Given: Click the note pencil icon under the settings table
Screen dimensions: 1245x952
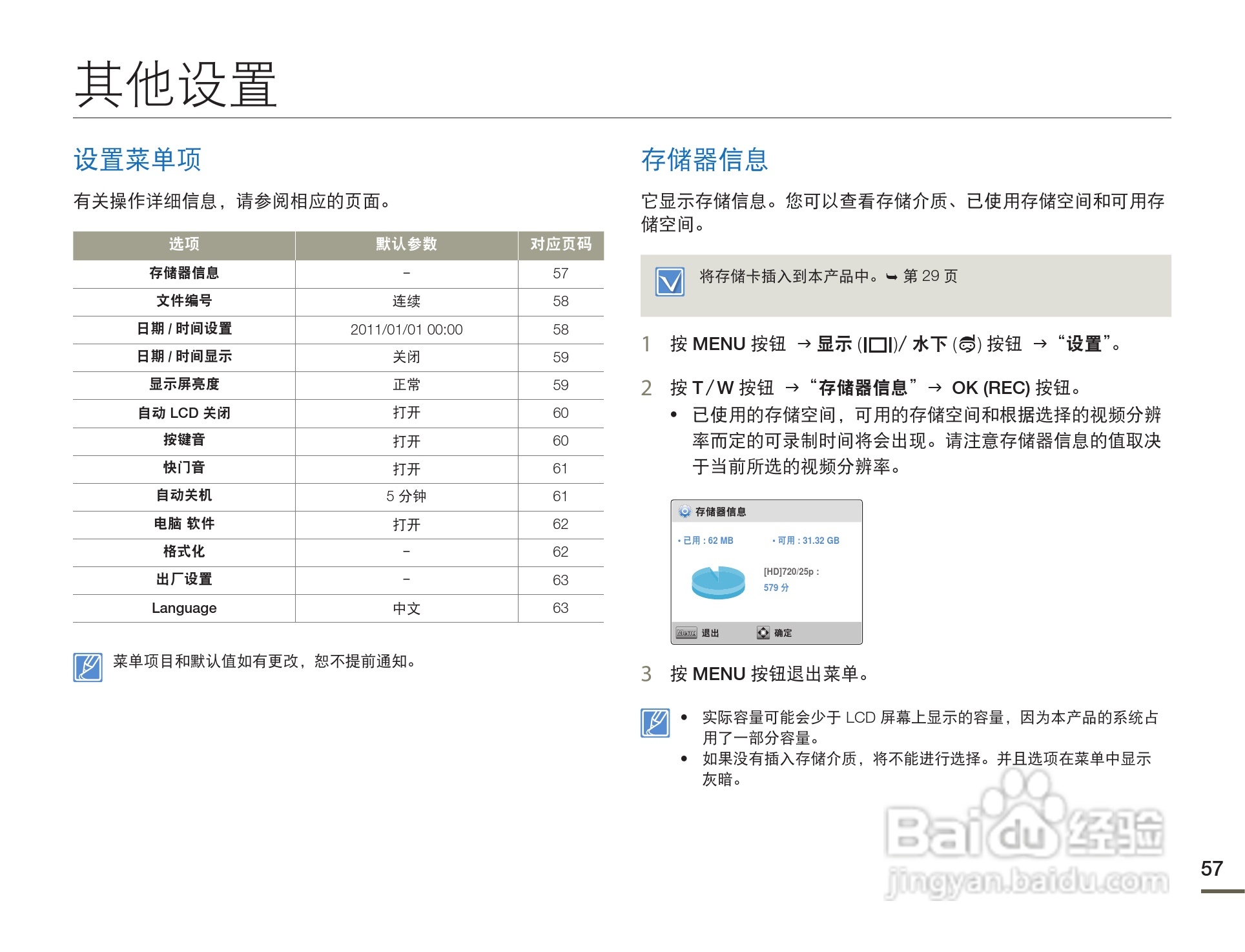Looking at the screenshot, I should (88, 667).
